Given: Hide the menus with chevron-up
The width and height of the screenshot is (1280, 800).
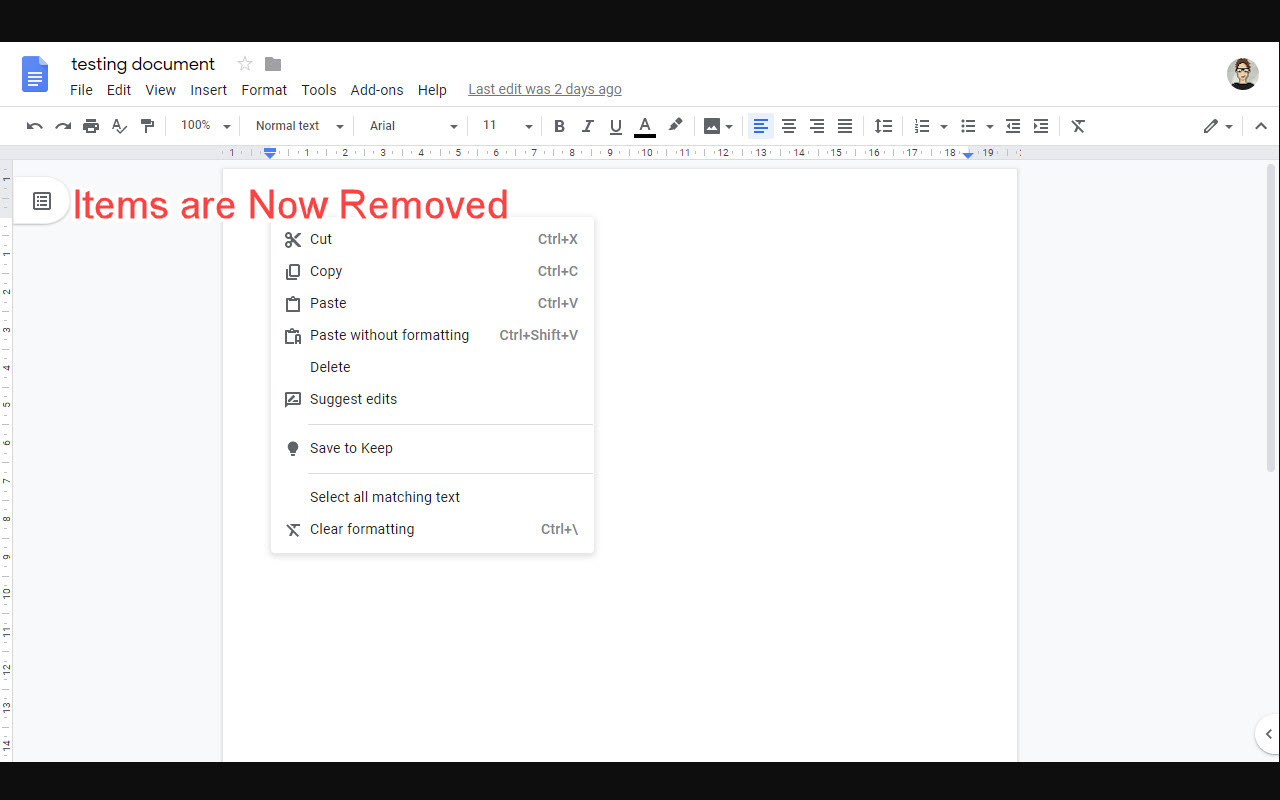Looking at the screenshot, I should (x=1261, y=126).
